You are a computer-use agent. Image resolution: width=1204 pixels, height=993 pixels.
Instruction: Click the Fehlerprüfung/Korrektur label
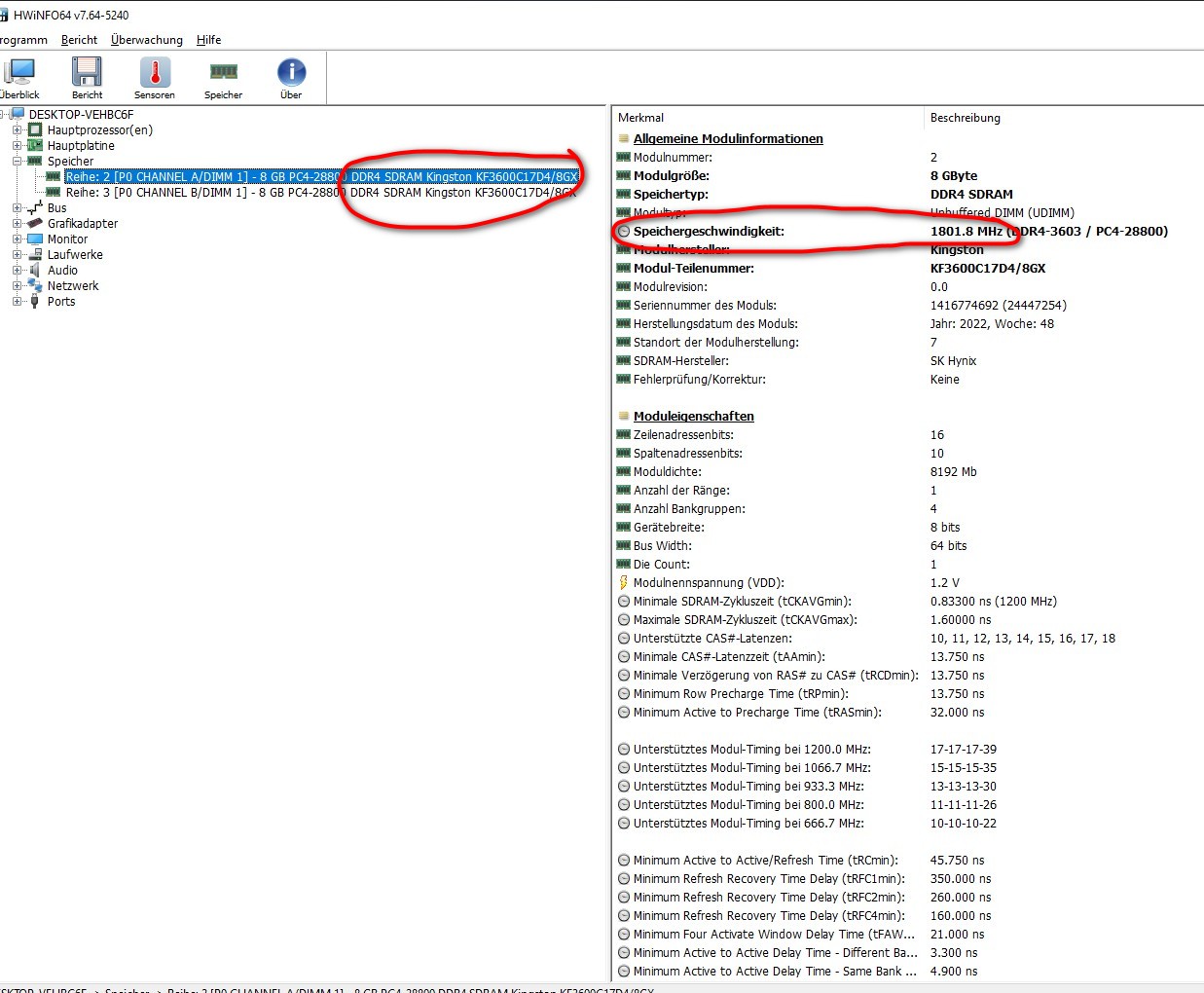coord(700,380)
